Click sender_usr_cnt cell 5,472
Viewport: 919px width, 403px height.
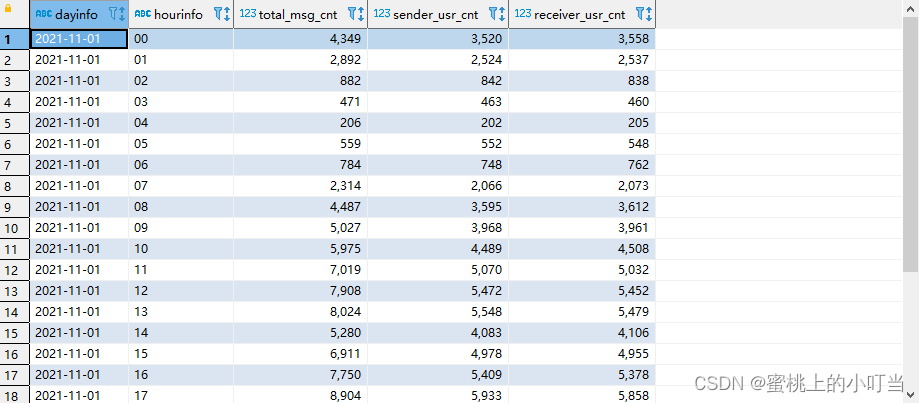coord(438,291)
